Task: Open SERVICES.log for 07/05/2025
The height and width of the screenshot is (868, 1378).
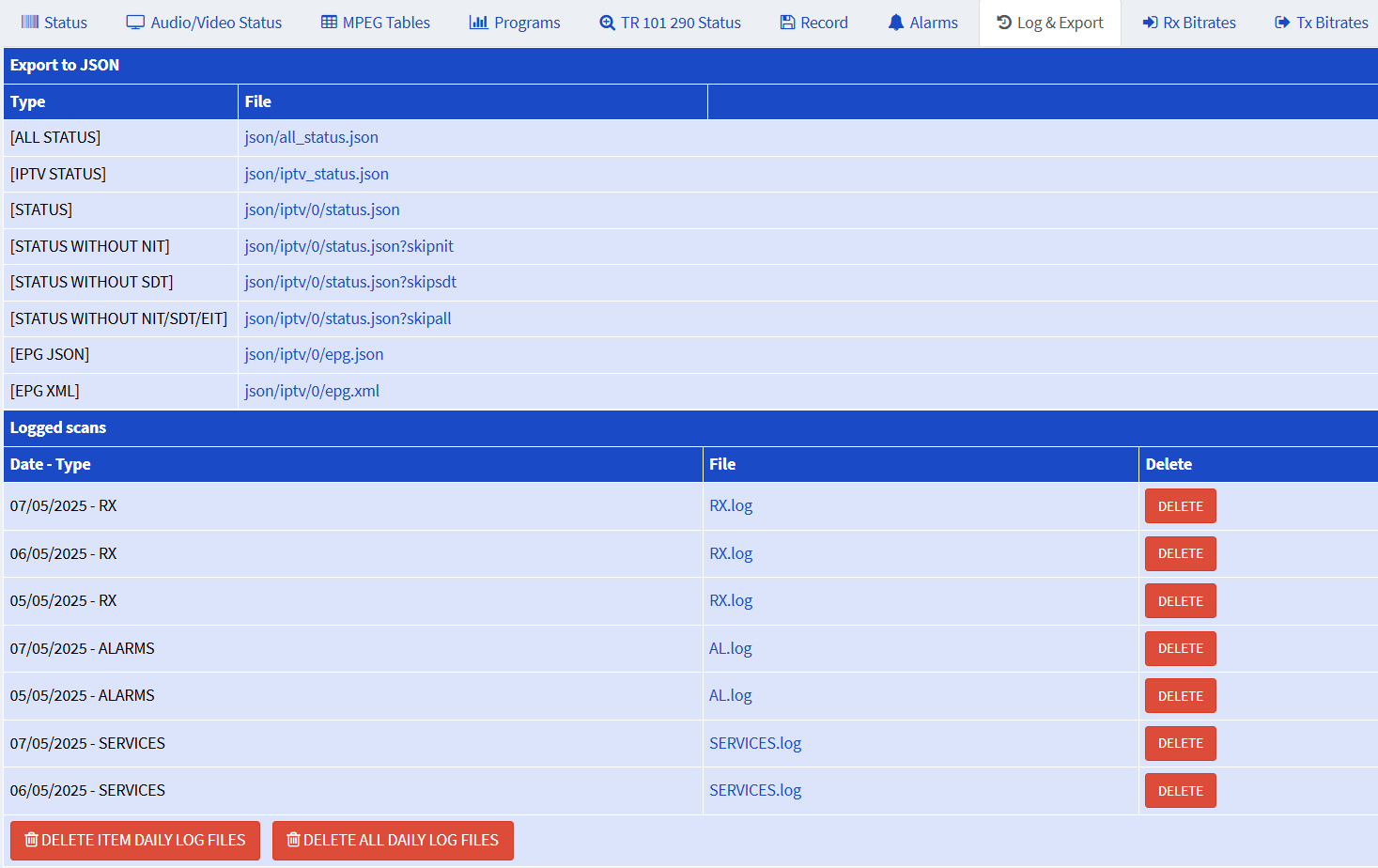Action: [x=755, y=743]
